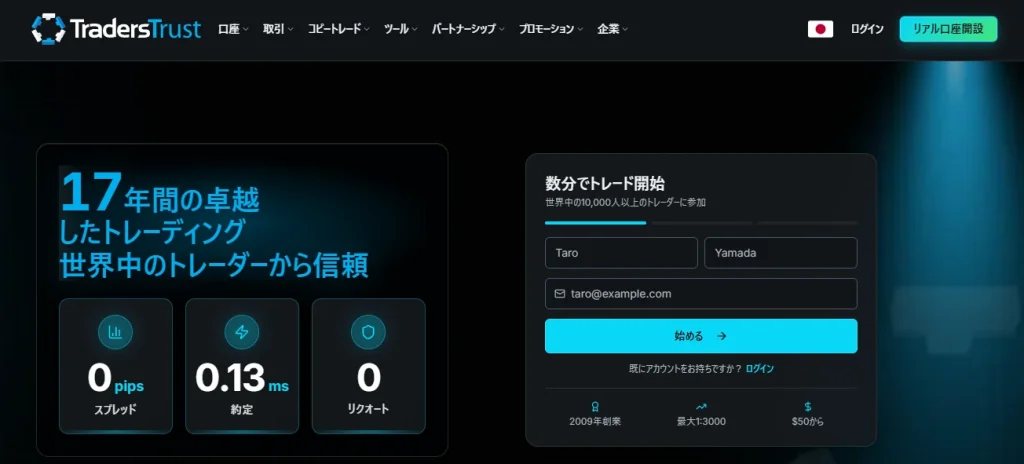1024x464 pixels.
Task: Click the 0.13 ms 約定 card
Action: coord(242,366)
